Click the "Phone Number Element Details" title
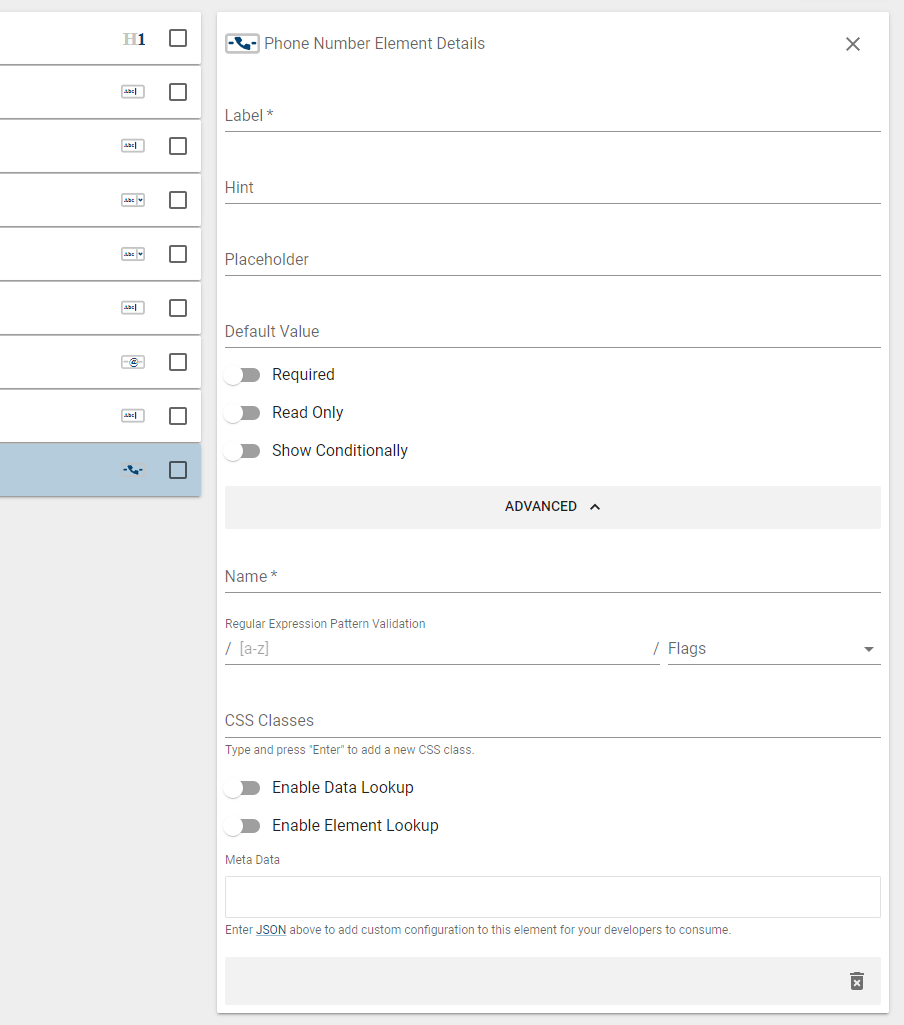904x1025 pixels. [375, 44]
